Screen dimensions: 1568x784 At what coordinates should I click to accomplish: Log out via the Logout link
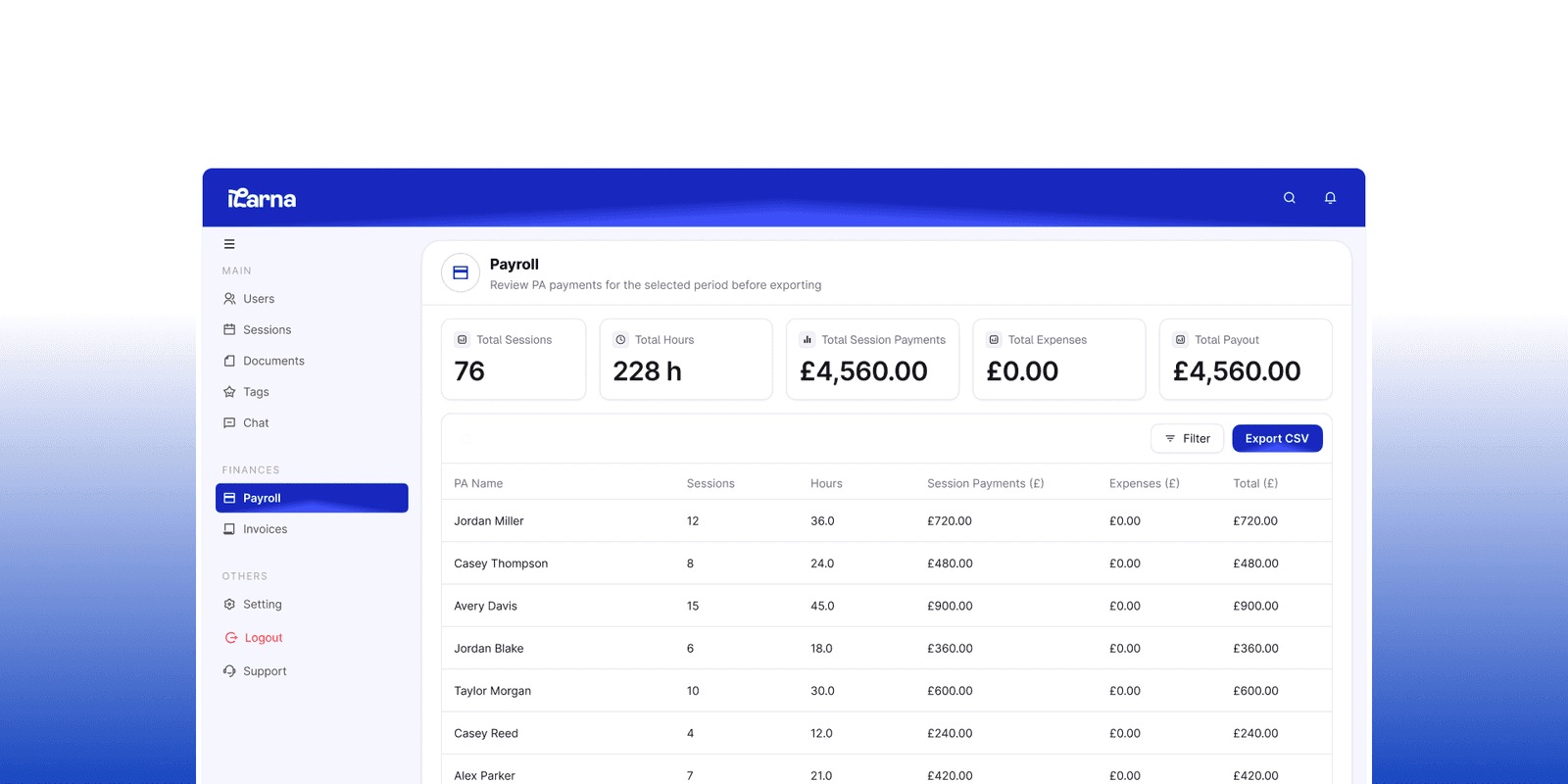[264, 638]
